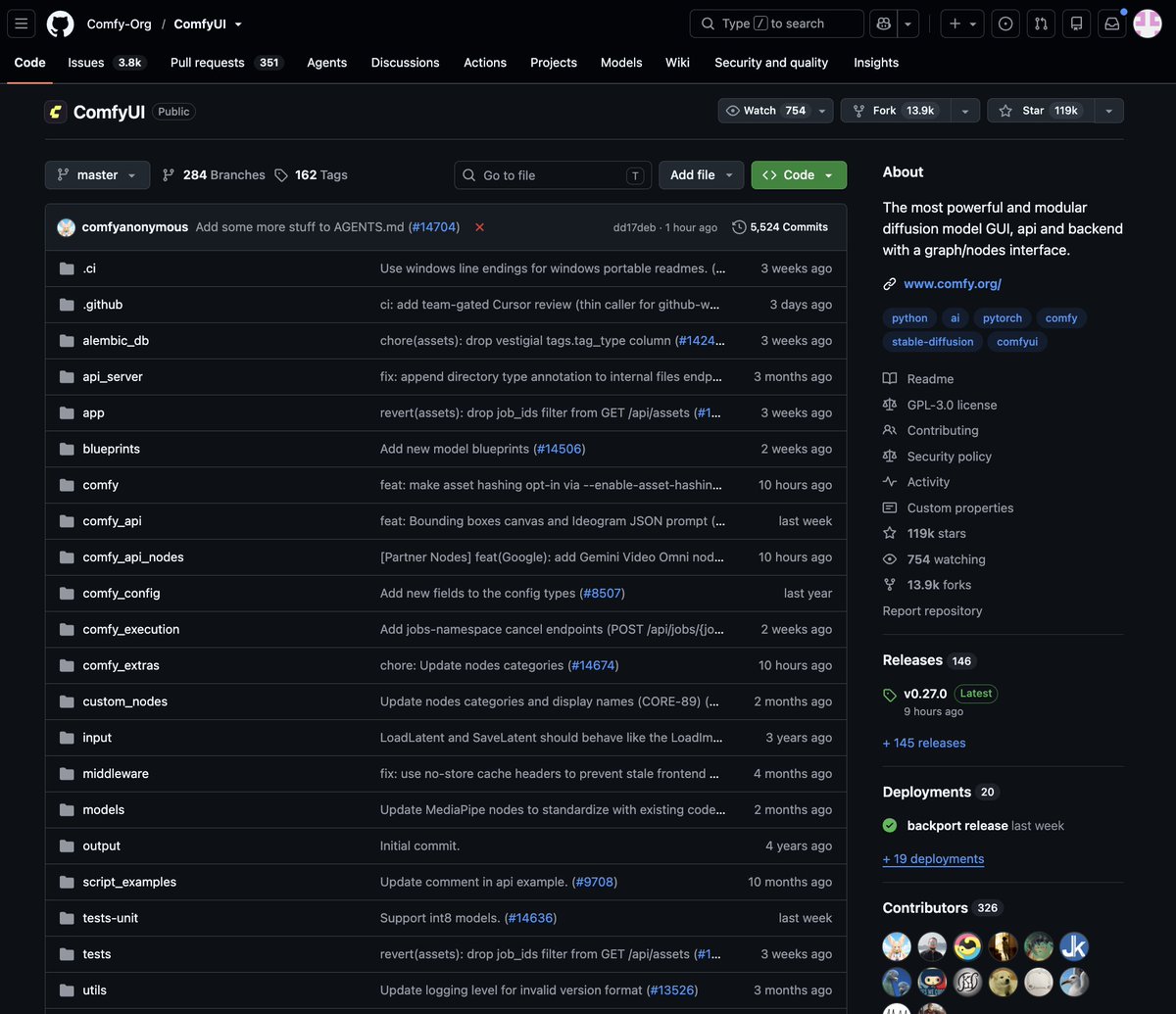Open the master branch selector
This screenshot has width=1176, height=1014.
97,174
